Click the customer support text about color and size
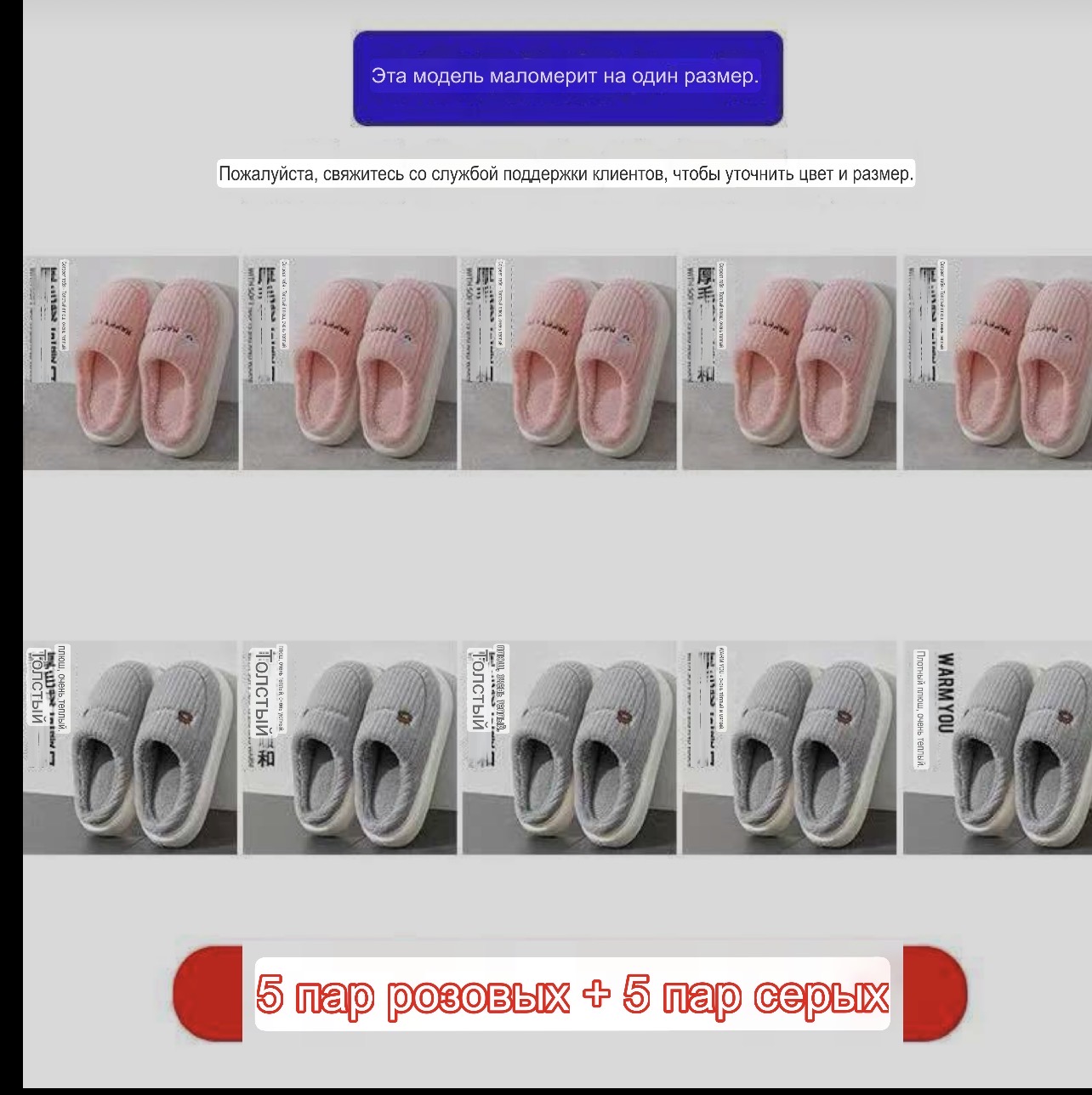The image size is (1092, 1095). pos(566,174)
